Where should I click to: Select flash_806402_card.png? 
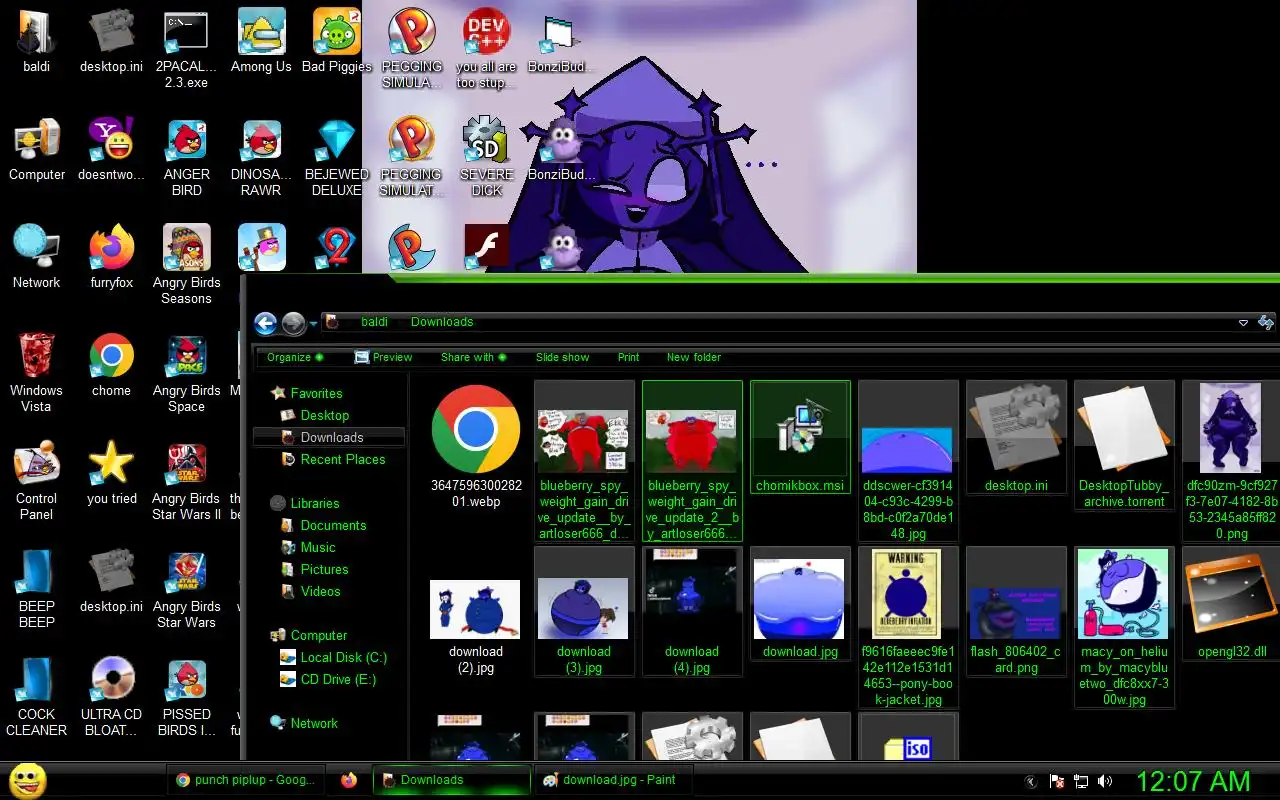pyautogui.click(x=1016, y=612)
